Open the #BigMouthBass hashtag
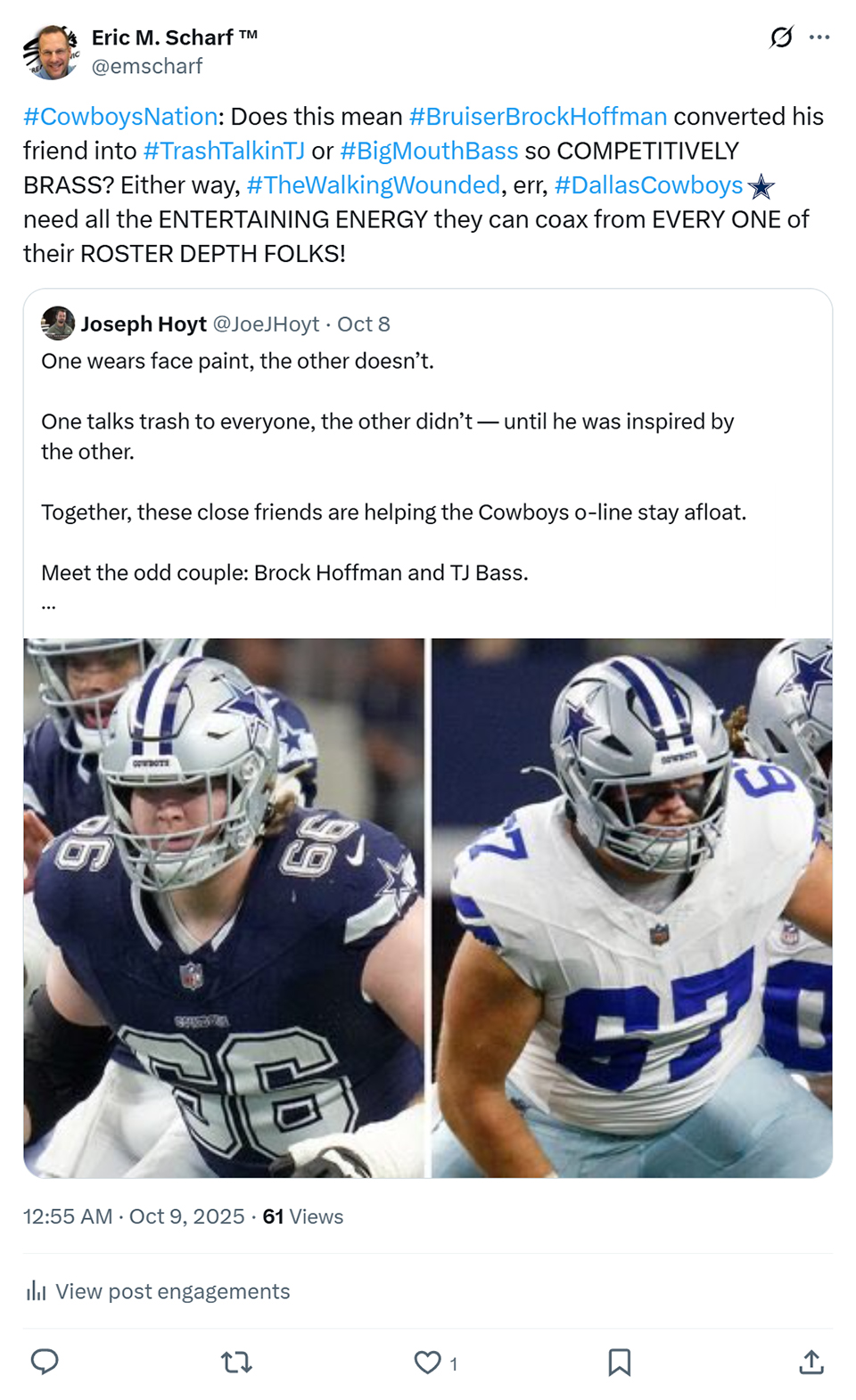This screenshot has height=1400, width=856. [429, 151]
